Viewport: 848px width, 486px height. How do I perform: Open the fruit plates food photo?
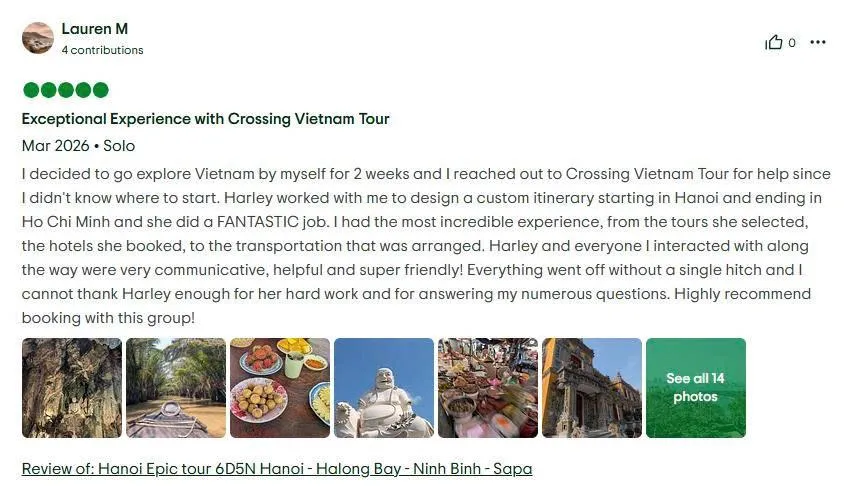click(280, 388)
